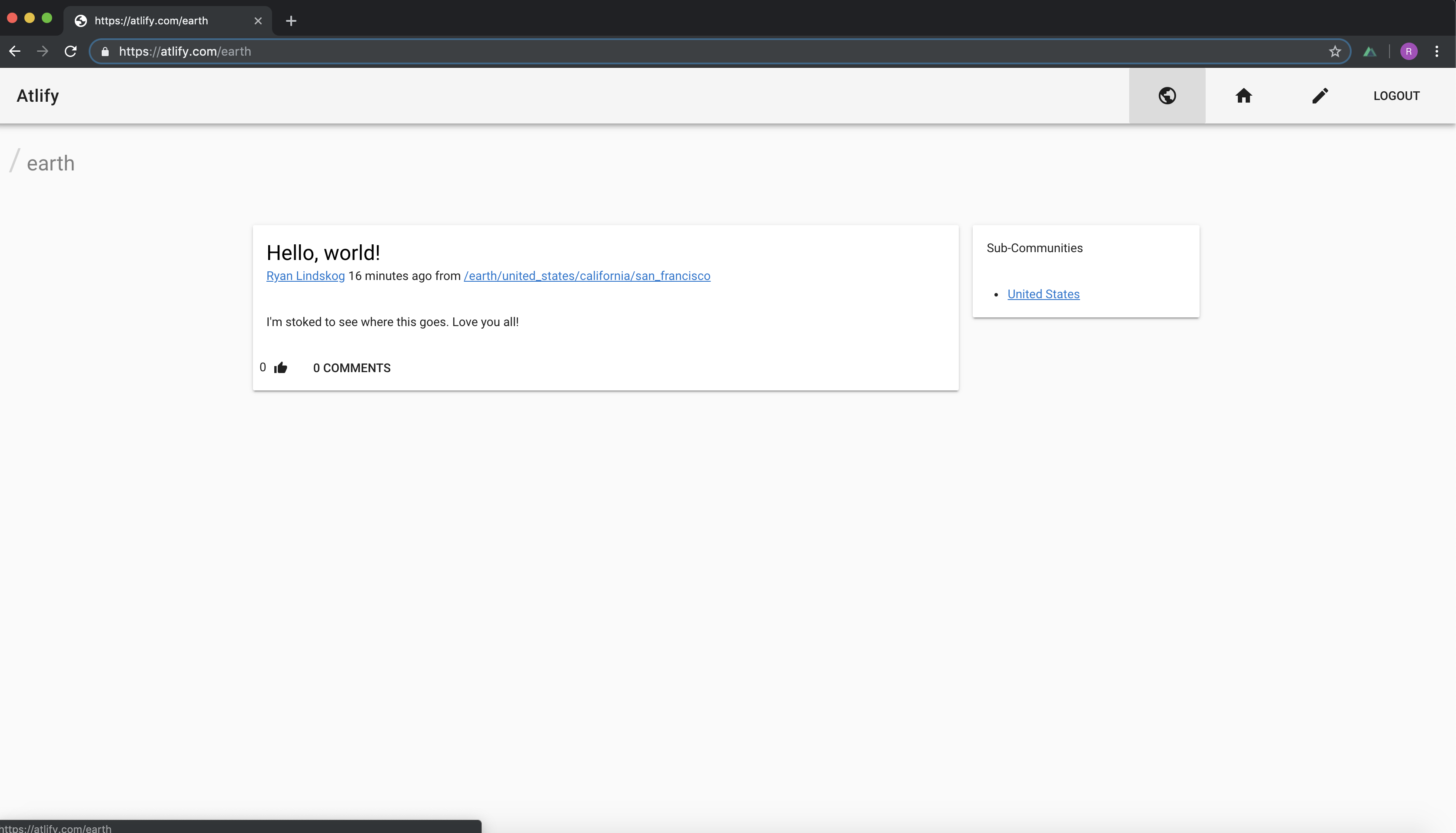Click the lock site info icon

click(105, 51)
